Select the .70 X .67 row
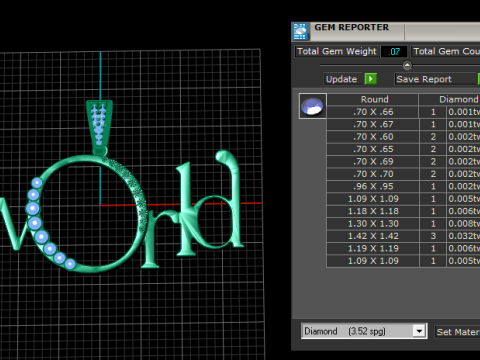The height and width of the screenshot is (360, 480). point(403,124)
